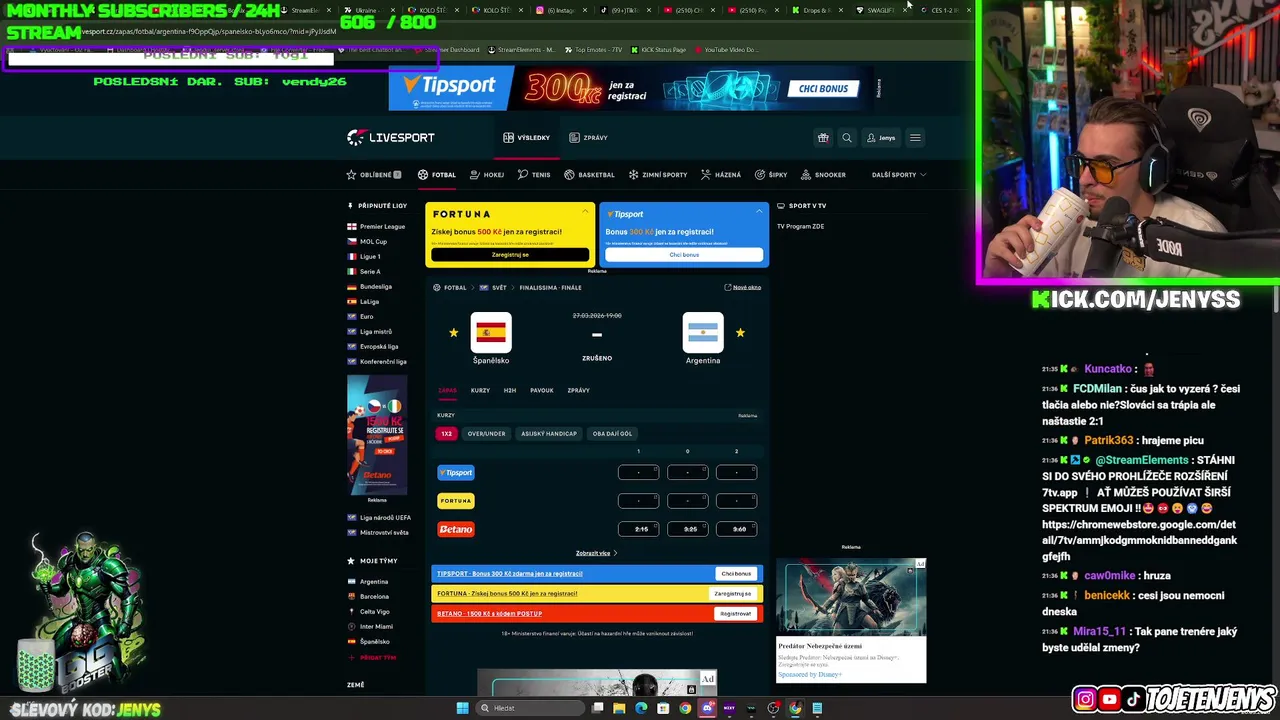Switch to the VÝSLEDKY tab
Viewport: 1280px width, 720px height.
pyautogui.click(x=527, y=138)
